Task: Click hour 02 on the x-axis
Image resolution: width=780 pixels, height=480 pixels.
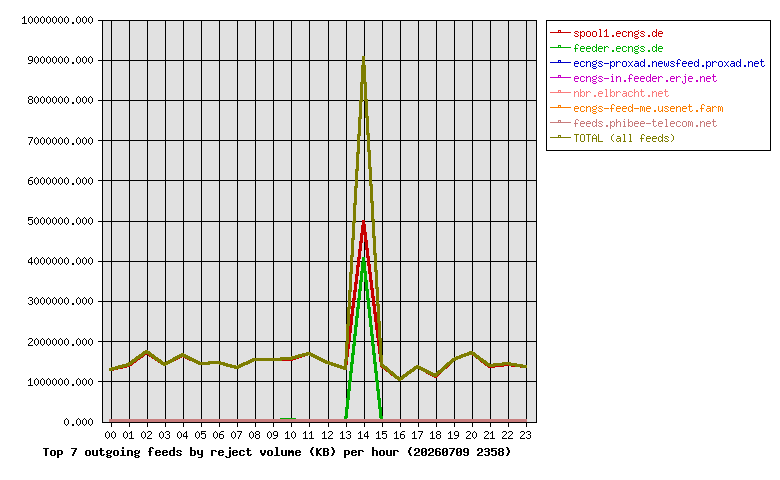Action: 146,435
